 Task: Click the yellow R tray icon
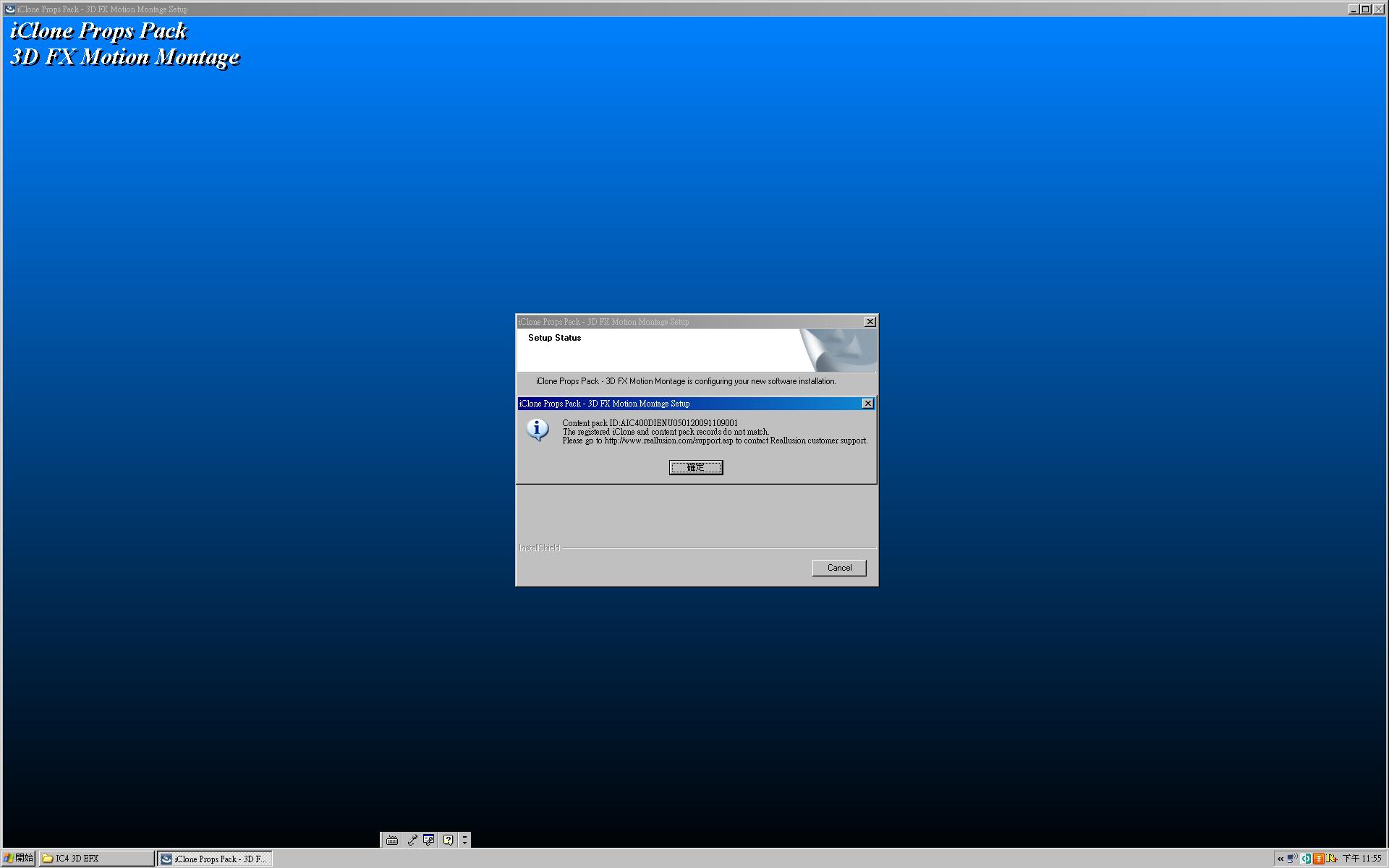tap(1332, 859)
